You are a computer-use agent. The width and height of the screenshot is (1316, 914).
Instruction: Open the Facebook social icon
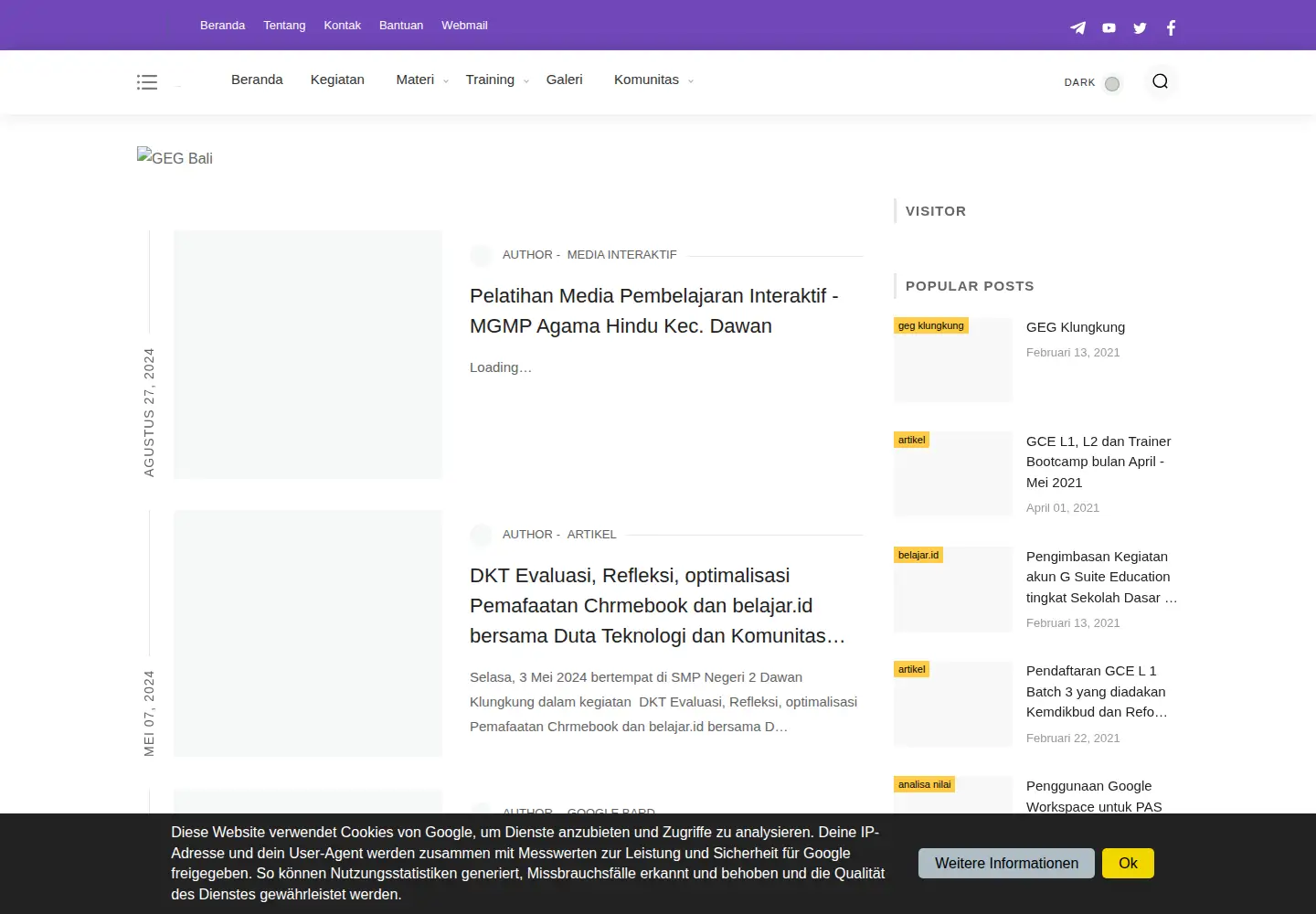tap(1171, 27)
